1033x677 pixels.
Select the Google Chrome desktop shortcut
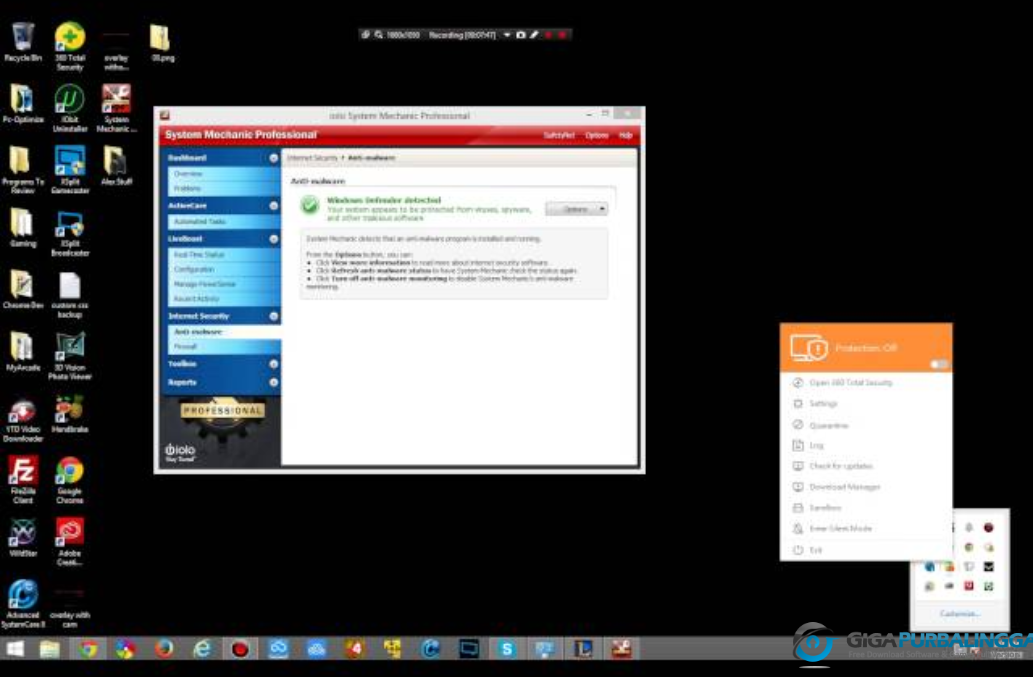[70, 479]
